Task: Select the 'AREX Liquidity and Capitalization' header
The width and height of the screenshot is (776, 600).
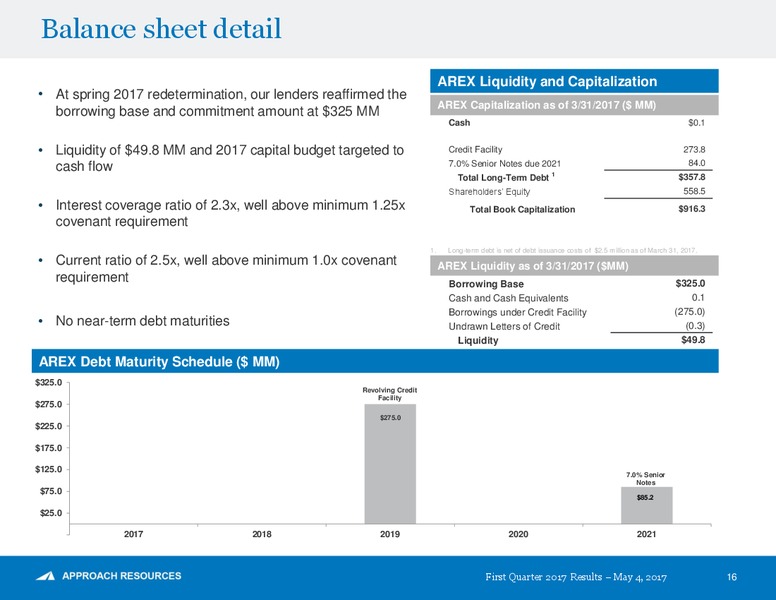Action: pyautogui.click(x=574, y=81)
